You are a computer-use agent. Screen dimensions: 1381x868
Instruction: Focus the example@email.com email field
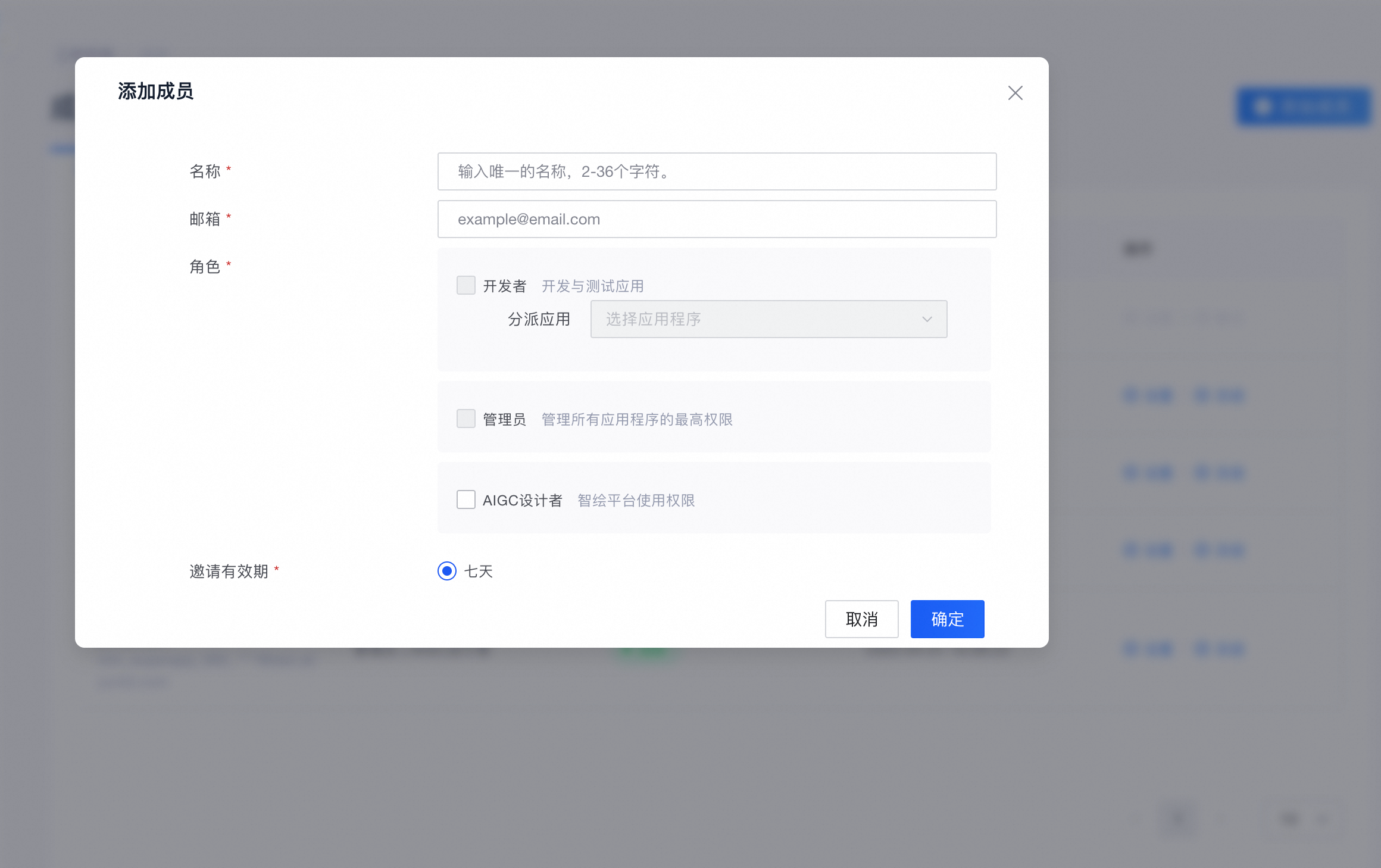717,219
